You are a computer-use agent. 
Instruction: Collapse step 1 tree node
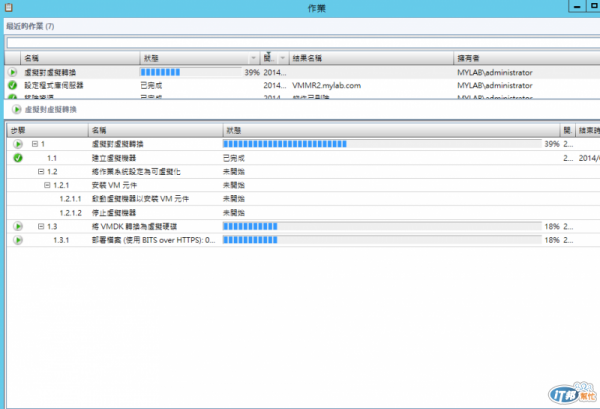pyautogui.click(x=35, y=144)
